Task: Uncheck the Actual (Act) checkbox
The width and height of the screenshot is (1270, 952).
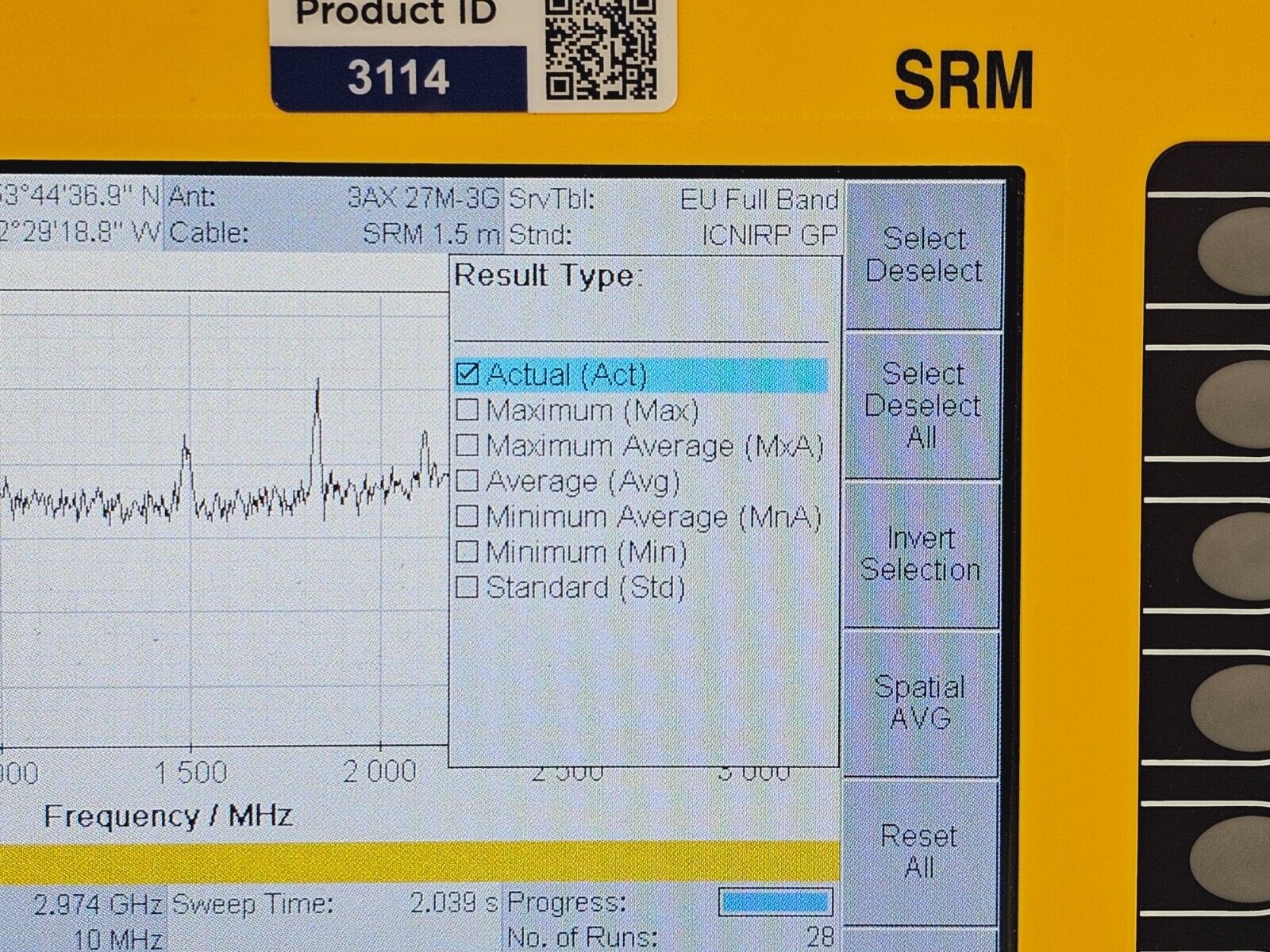Action: [468, 374]
